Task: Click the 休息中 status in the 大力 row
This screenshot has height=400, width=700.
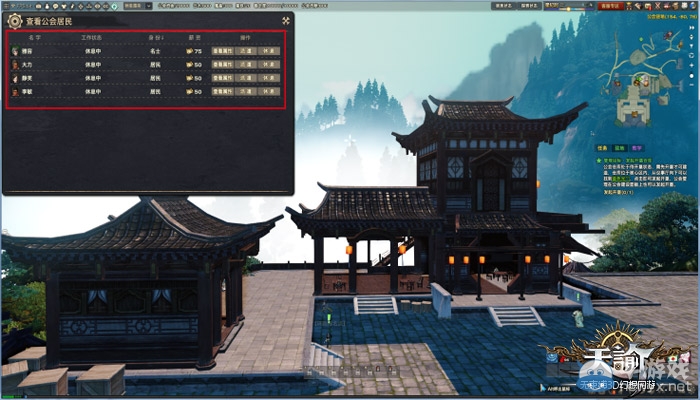Action: pos(93,65)
